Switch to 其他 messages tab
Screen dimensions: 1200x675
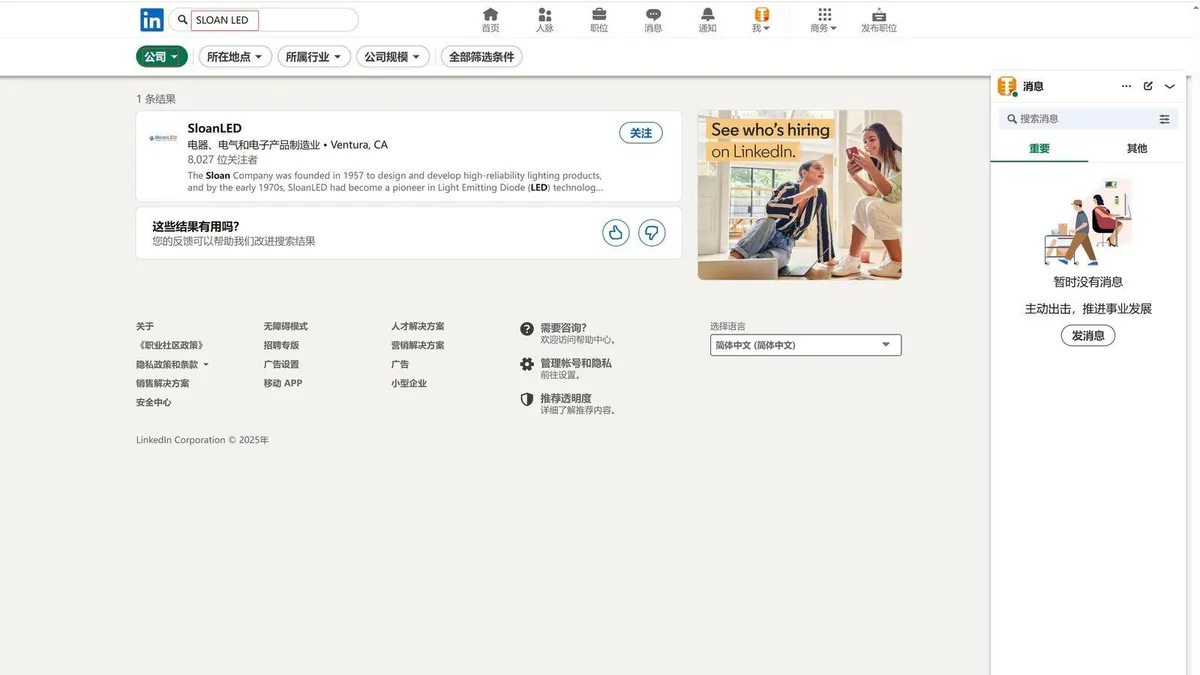pos(1137,149)
